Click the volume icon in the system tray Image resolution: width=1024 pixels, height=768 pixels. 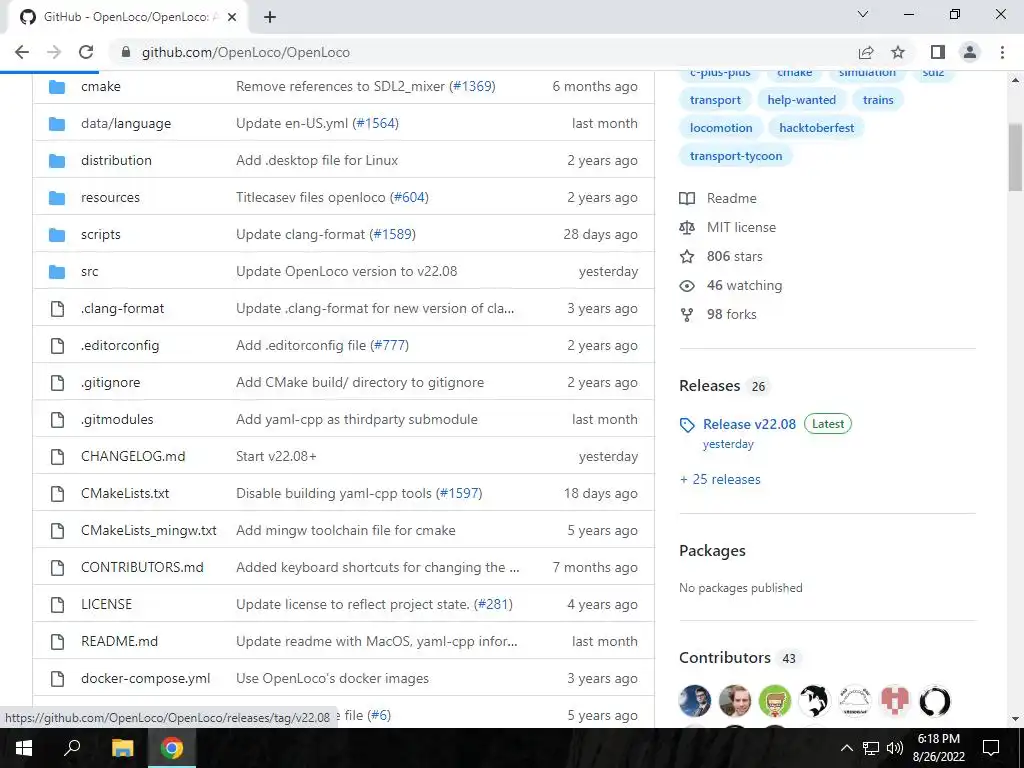(x=894, y=748)
